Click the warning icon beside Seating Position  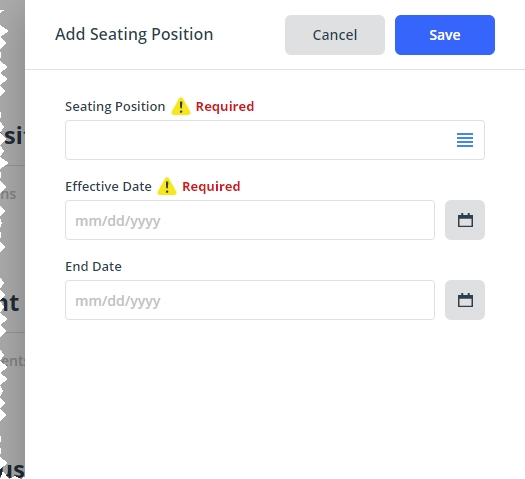[181, 106]
